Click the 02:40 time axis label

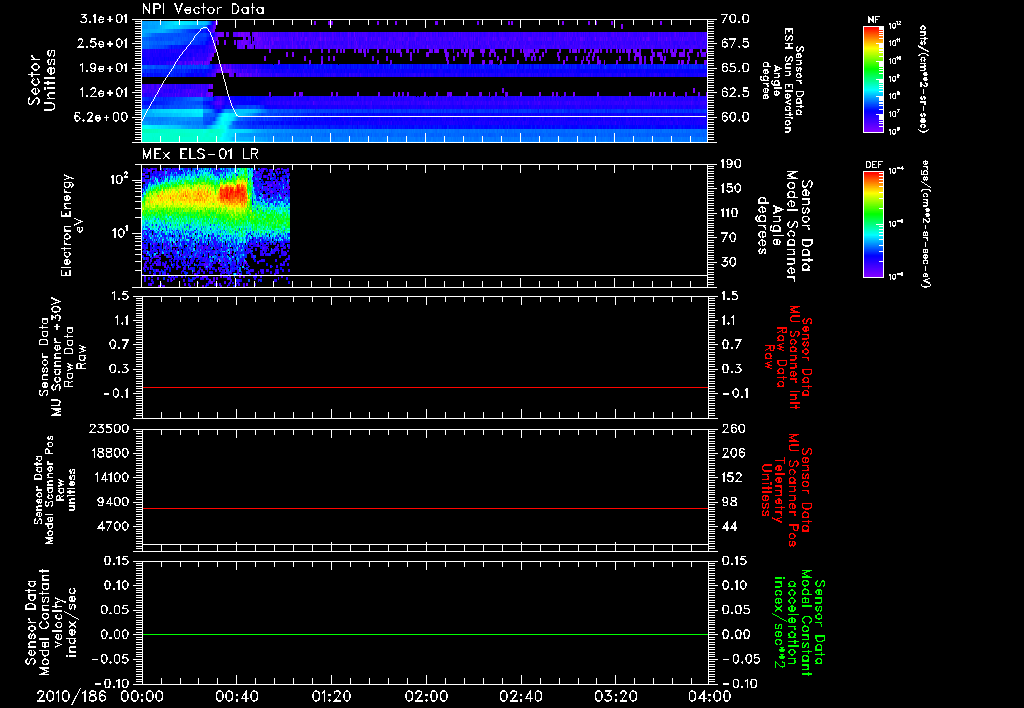[520, 696]
